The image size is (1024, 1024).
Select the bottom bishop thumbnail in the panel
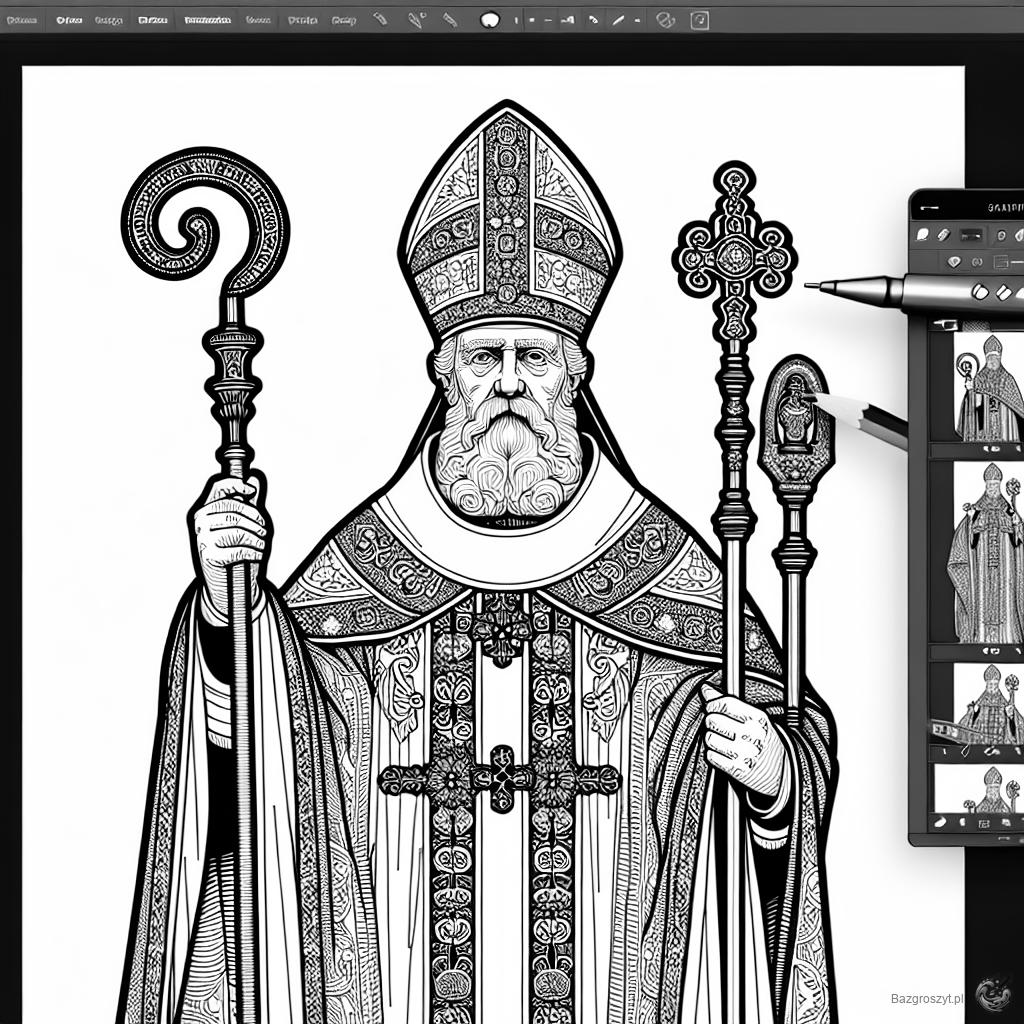pos(980,789)
